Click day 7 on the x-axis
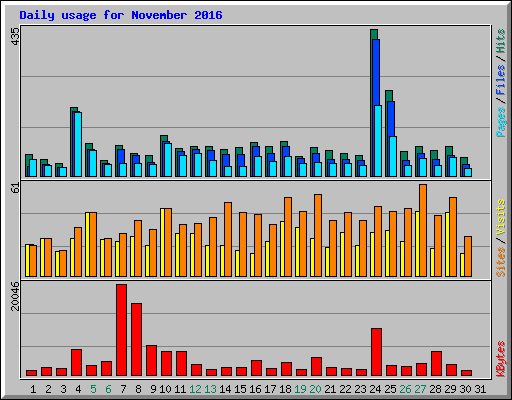The height and width of the screenshot is (400, 512). (123, 389)
